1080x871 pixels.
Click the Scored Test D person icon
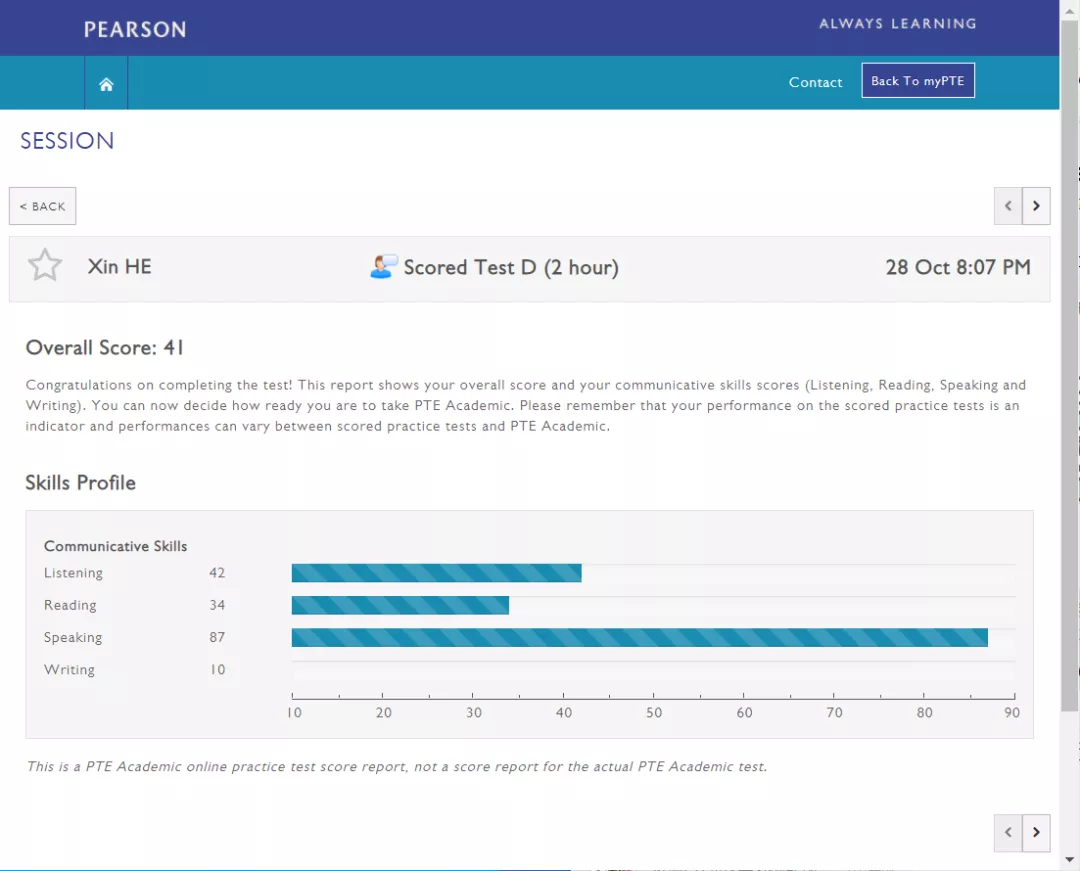(x=384, y=266)
